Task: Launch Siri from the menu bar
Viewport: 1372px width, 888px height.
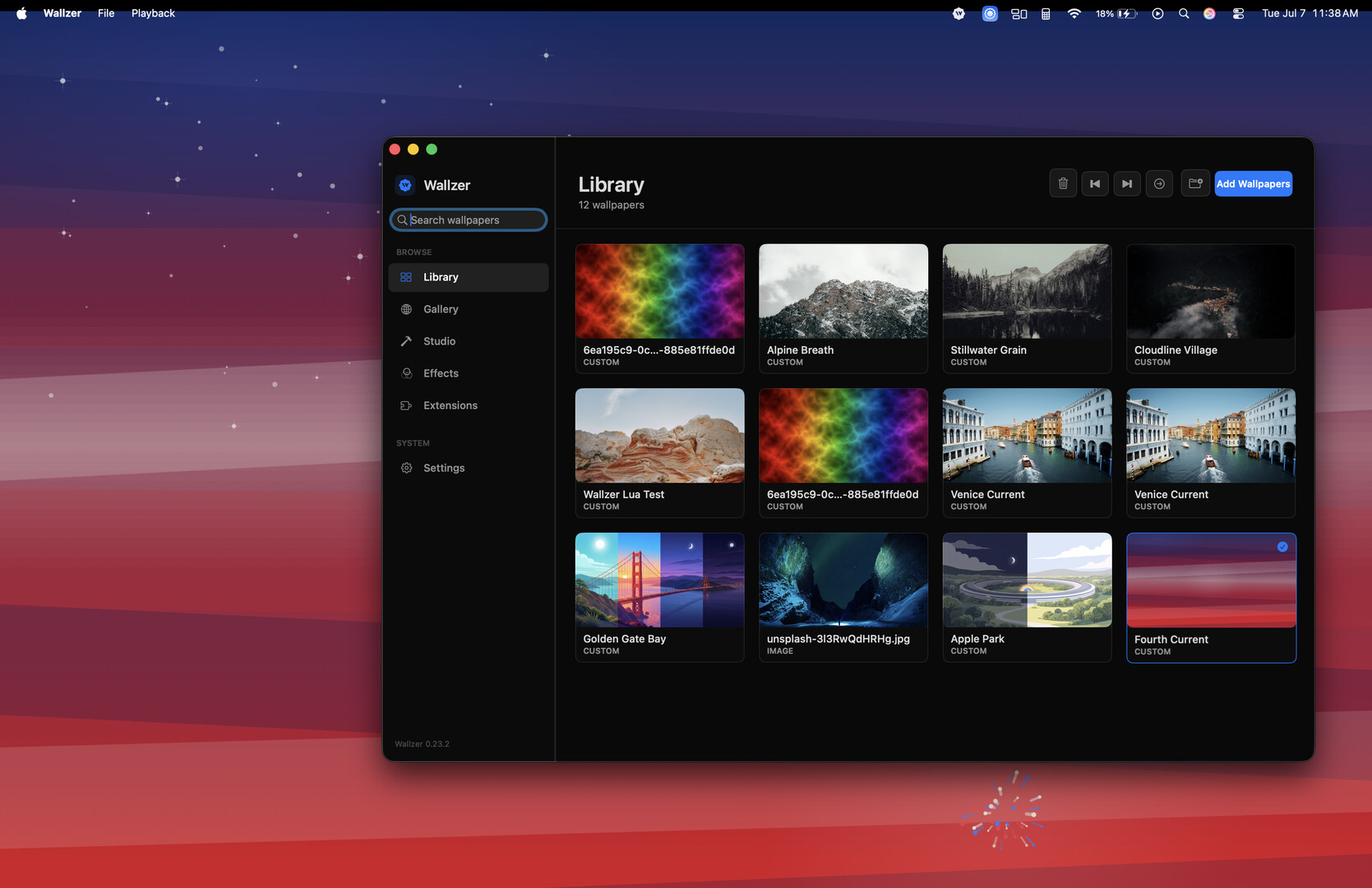Action: (1209, 13)
